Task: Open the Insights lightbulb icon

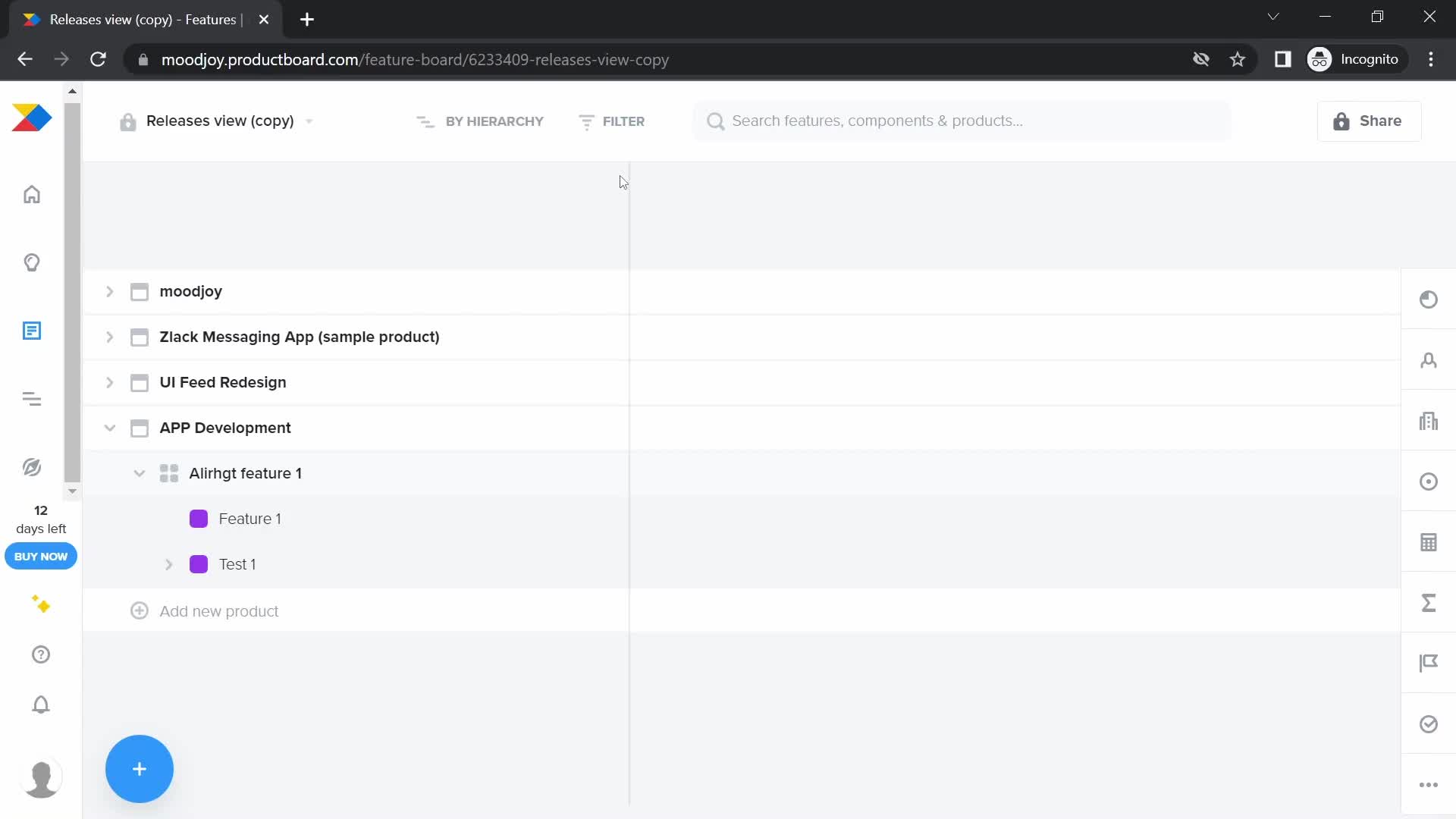Action: pos(32,262)
